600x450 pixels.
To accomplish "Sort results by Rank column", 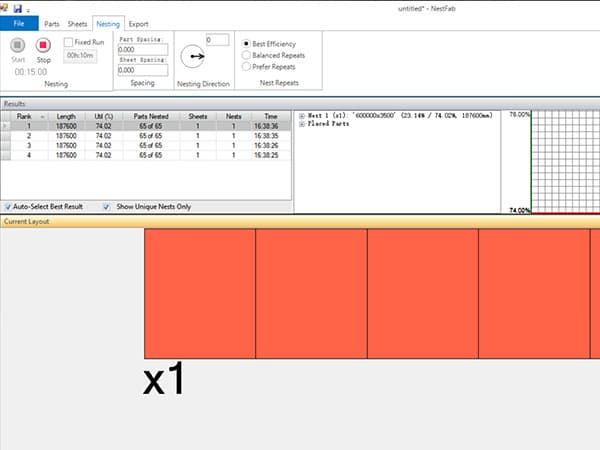I will pos(29,116).
